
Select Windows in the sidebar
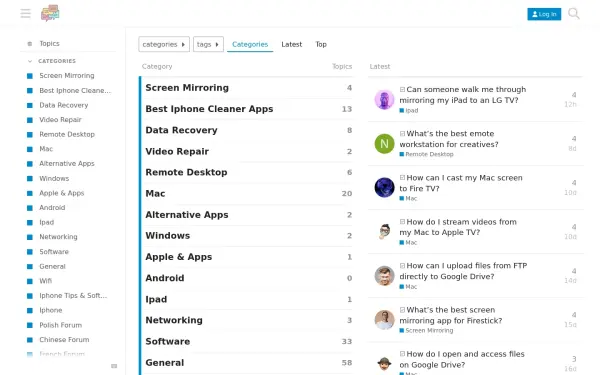click(x=54, y=178)
